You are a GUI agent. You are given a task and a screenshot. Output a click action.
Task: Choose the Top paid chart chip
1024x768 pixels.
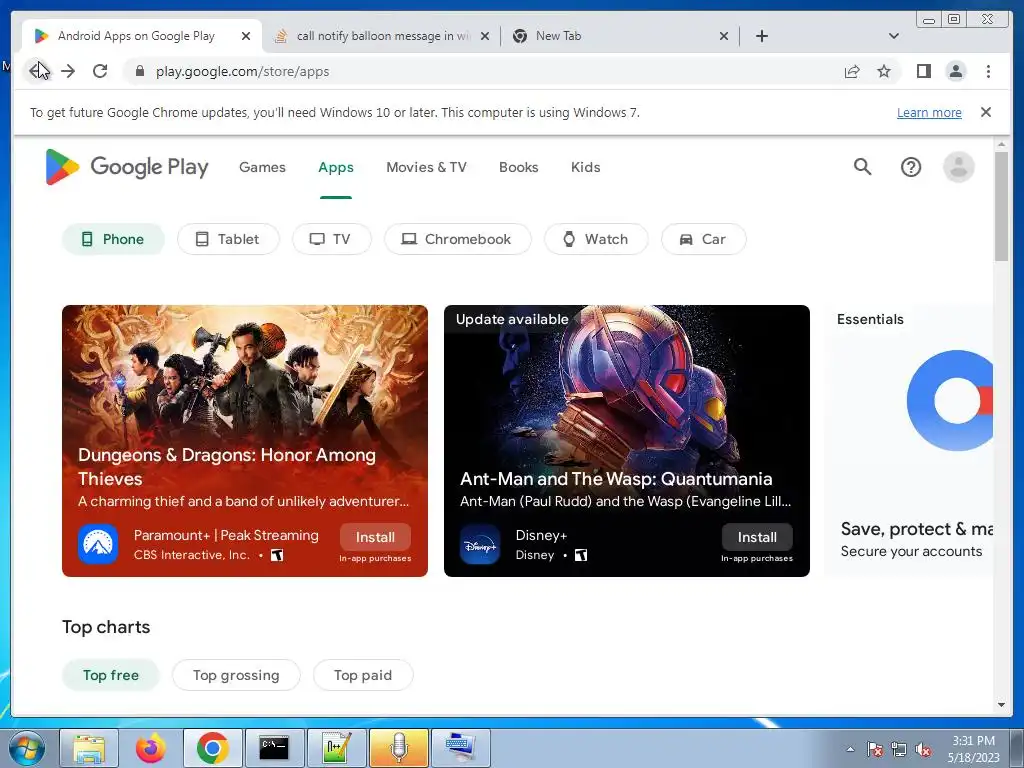point(362,675)
